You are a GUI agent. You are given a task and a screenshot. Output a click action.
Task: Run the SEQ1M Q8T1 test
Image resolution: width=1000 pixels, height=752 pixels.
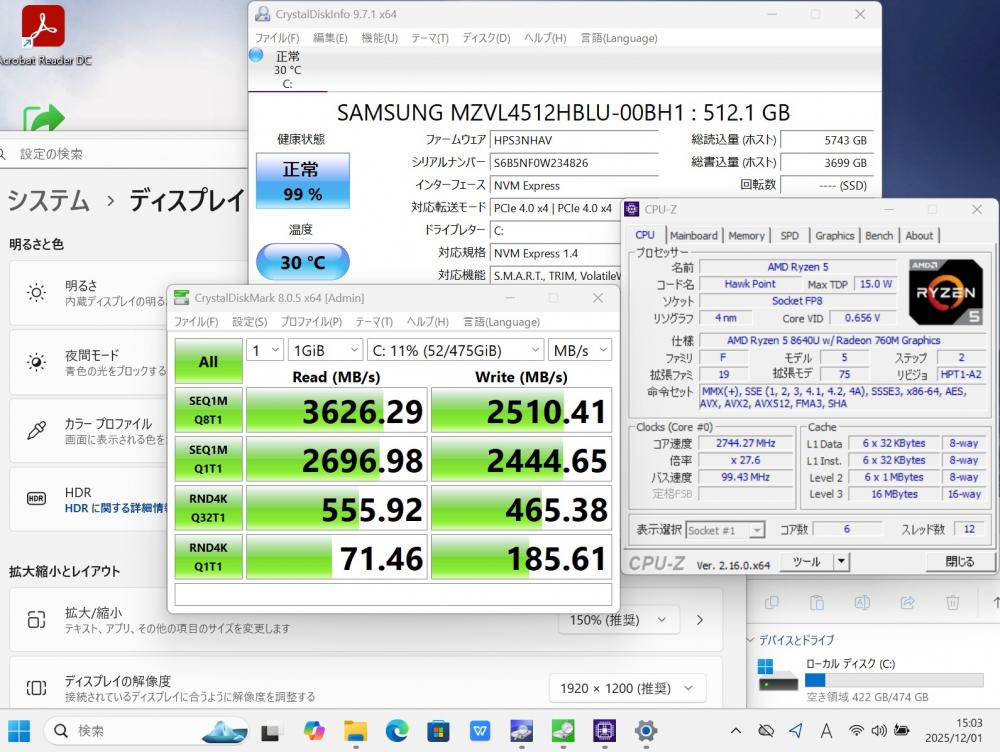(208, 410)
